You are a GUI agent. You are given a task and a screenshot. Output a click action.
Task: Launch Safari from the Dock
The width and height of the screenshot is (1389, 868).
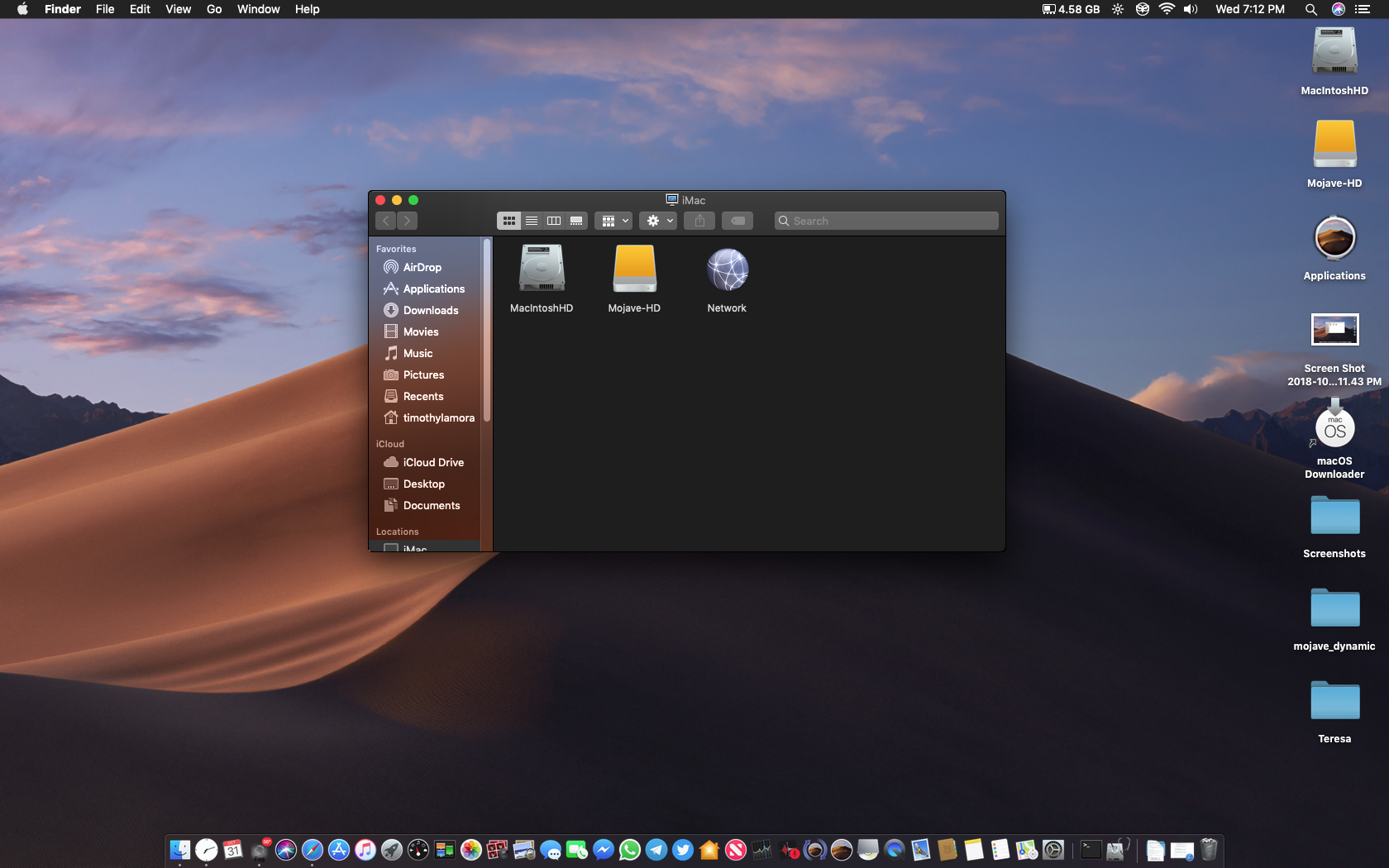click(x=313, y=850)
